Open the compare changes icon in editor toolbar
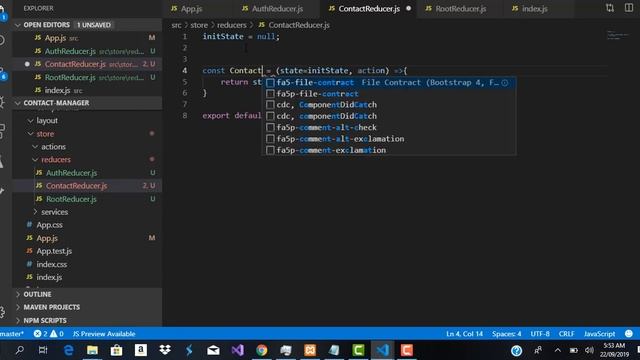 (610, 8)
